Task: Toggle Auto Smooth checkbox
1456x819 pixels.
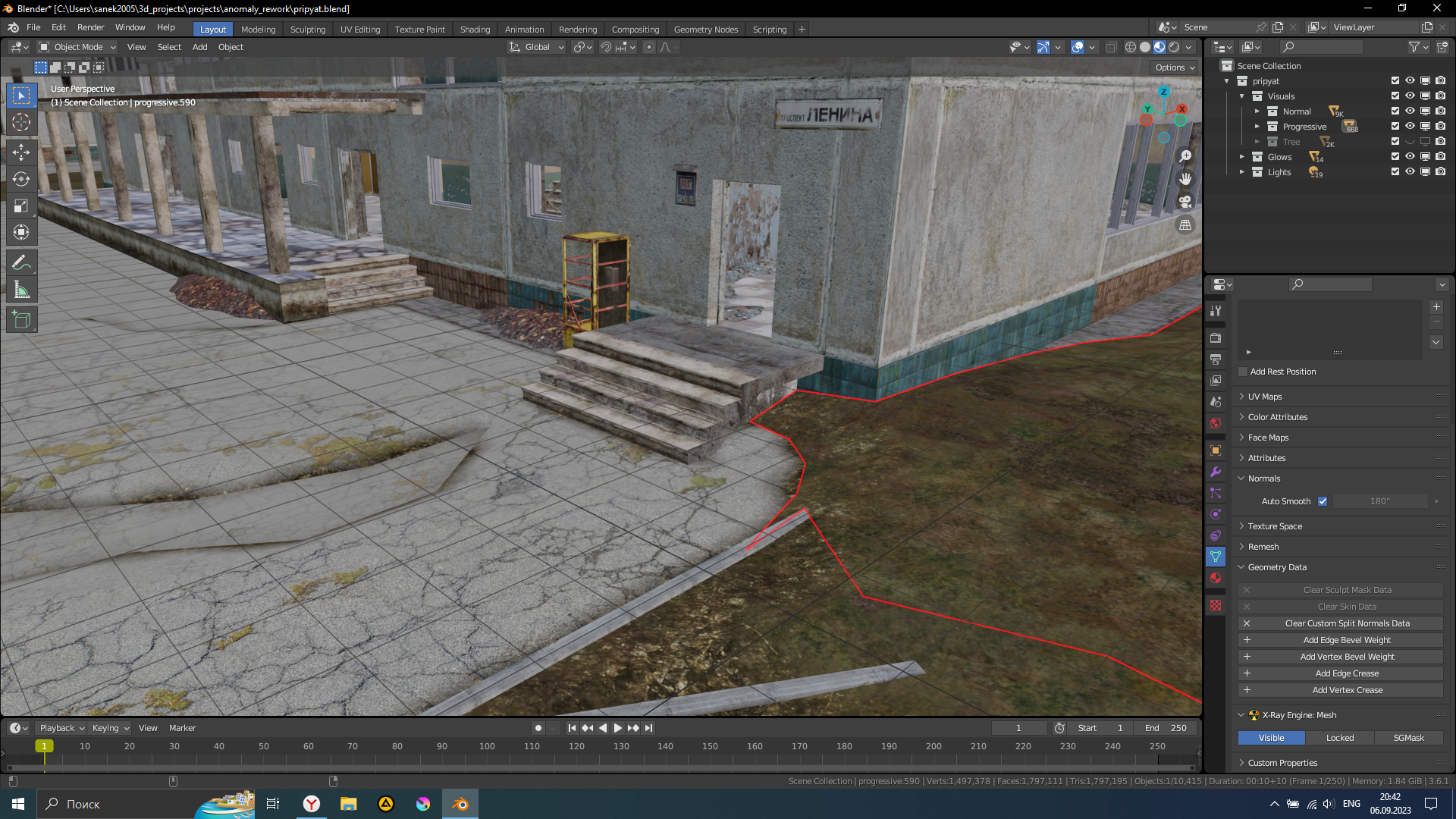Action: 1323,501
